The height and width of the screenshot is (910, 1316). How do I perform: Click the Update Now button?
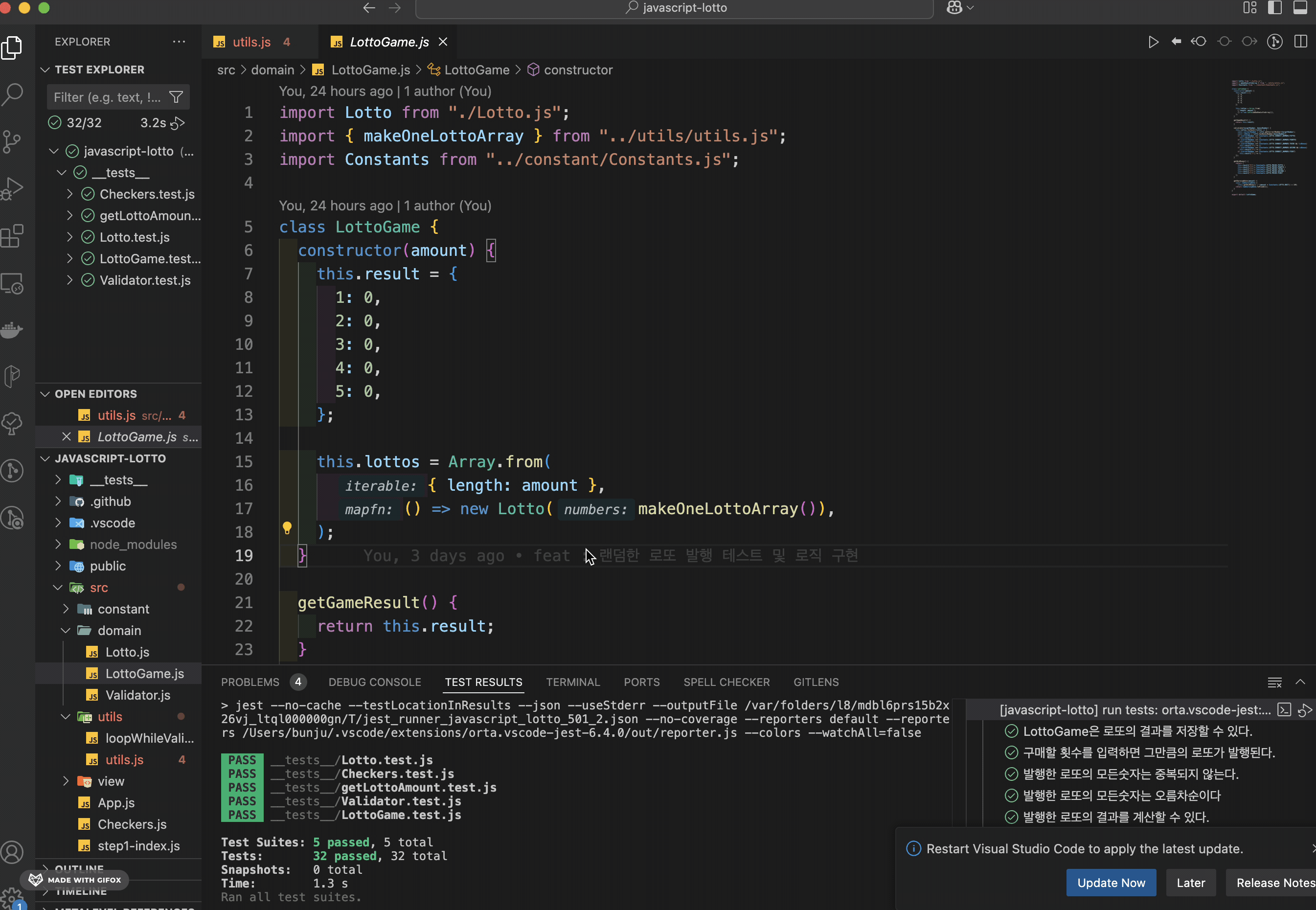(1111, 883)
